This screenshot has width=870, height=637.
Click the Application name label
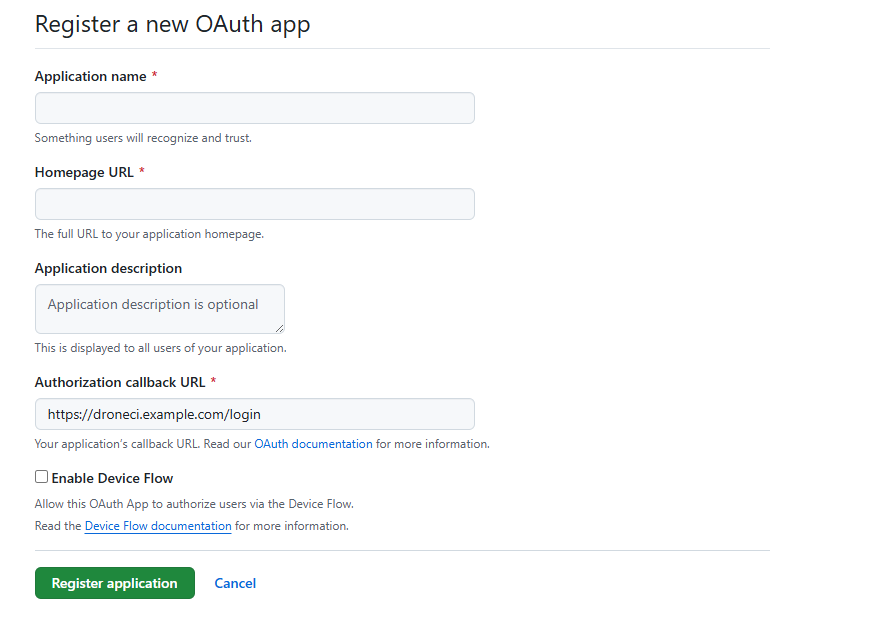[x=89, y=75]
